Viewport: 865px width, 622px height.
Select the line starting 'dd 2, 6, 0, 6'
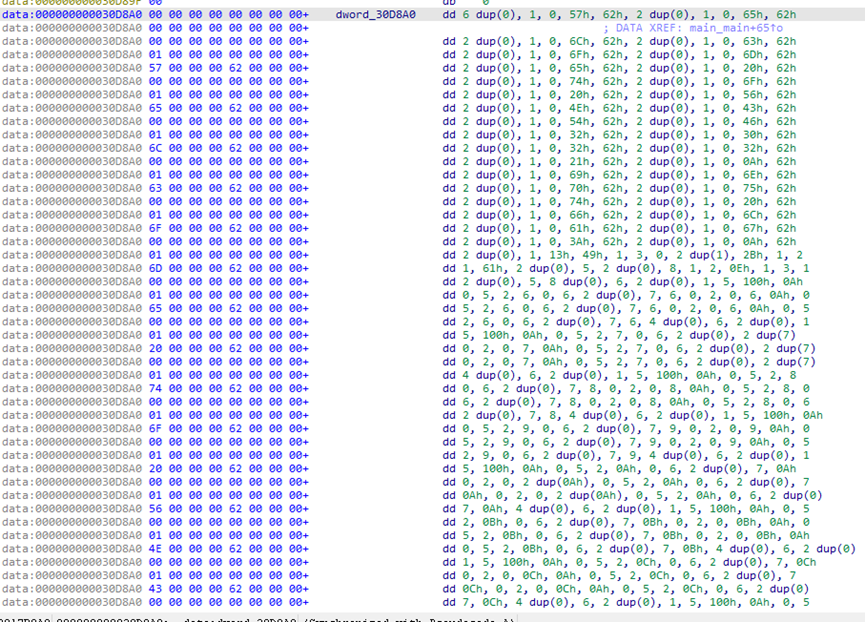pos(626,322)
